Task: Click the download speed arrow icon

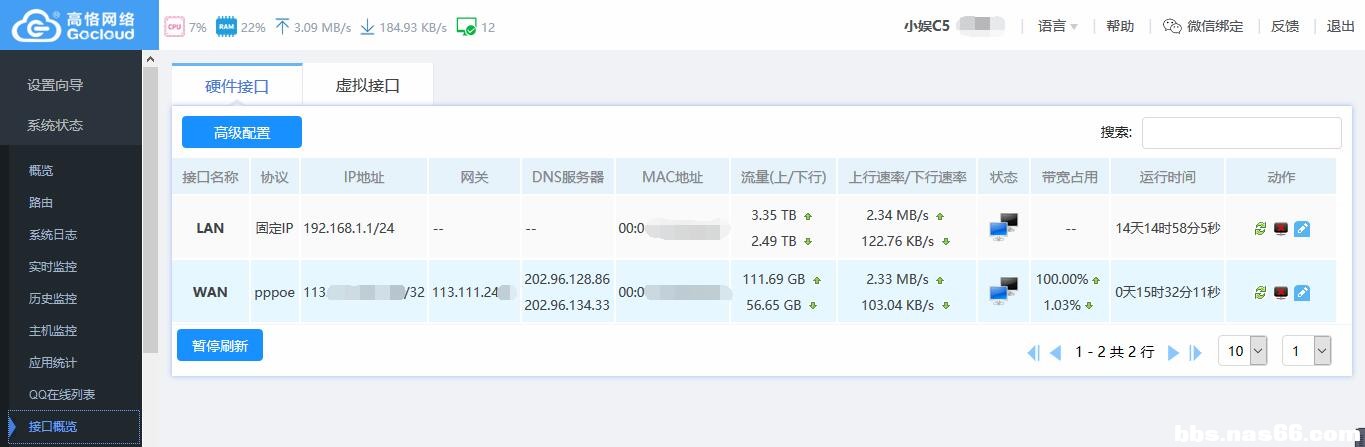Action: pyautogui.click(x=367, y=27)
